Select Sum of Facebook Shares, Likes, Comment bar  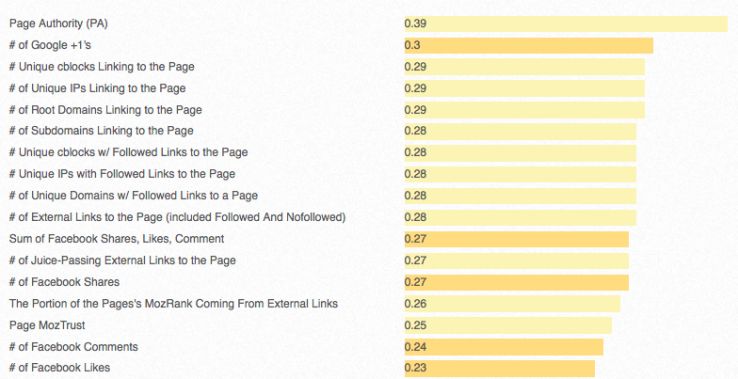click(516, 239)
